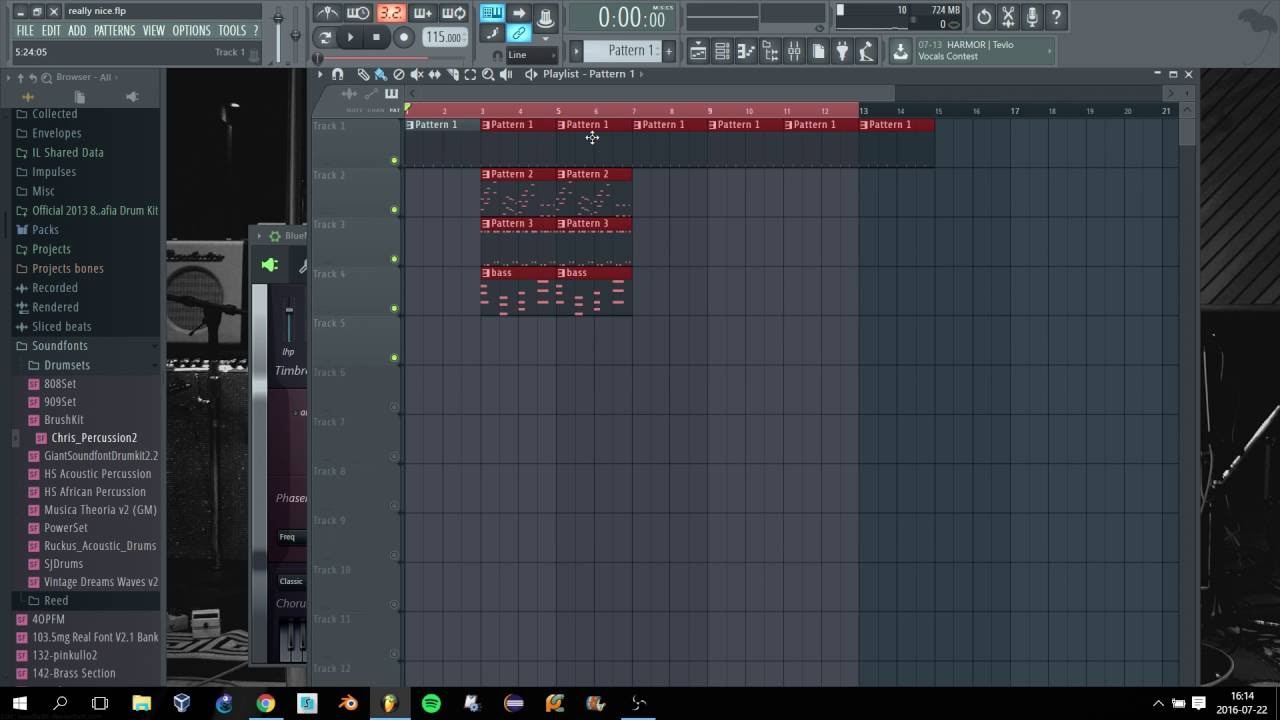Open the ADD menu

coord(77,31)
